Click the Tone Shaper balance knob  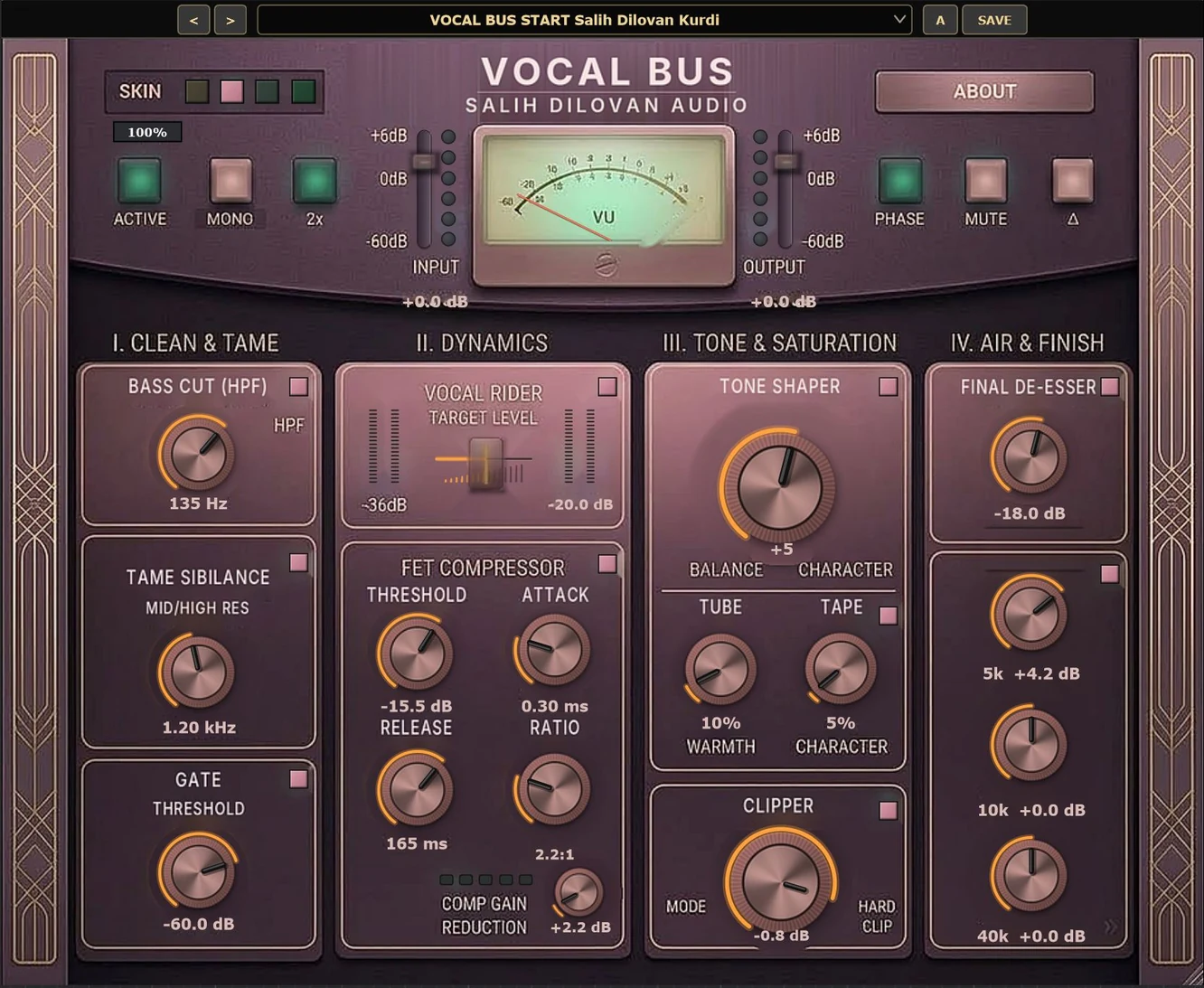[779, 486]
